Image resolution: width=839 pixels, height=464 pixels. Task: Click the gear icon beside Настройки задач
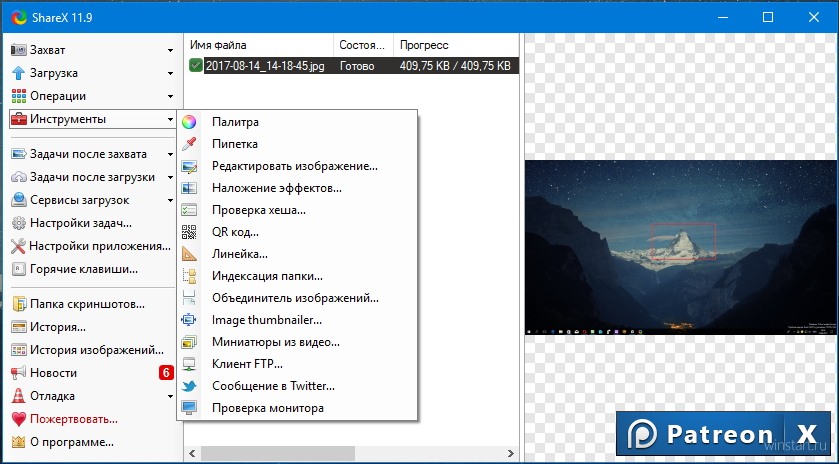[x=19, y=223]
